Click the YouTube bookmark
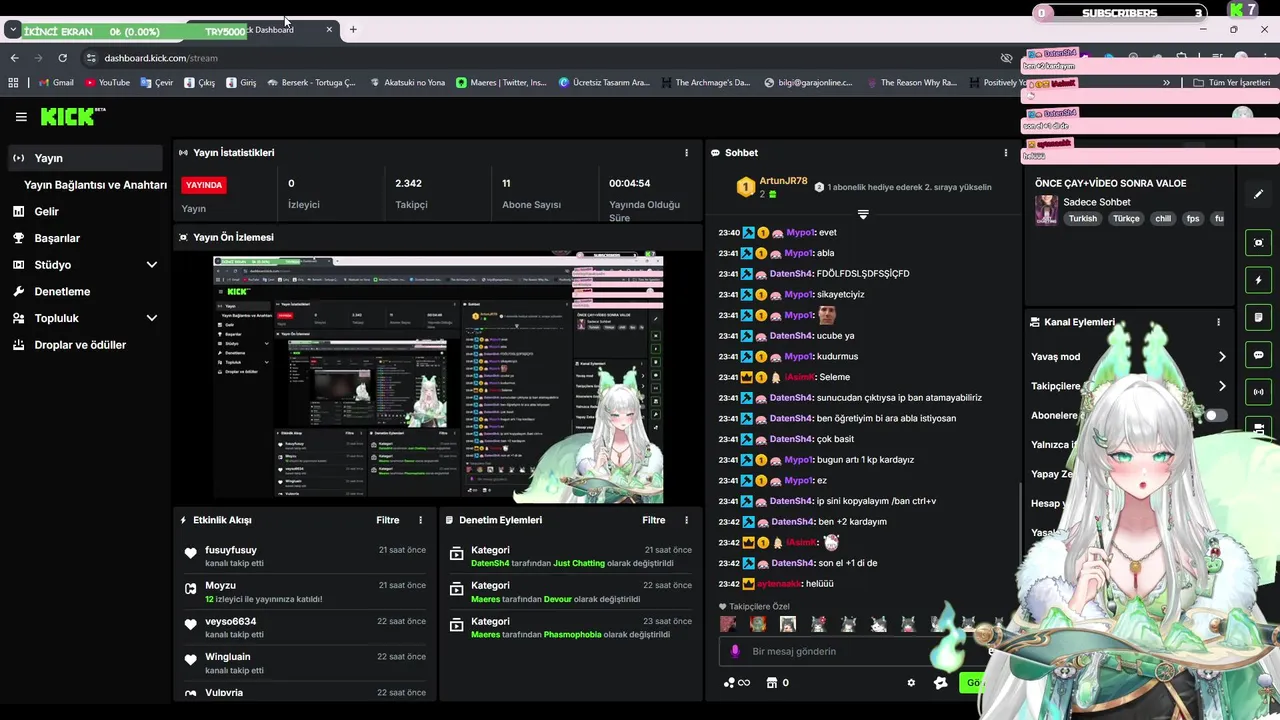 pyautogui.click(x=108, y=83)
